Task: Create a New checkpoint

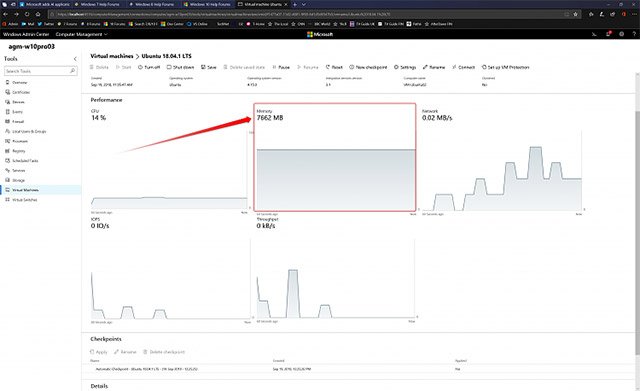Action: [368, 67]
